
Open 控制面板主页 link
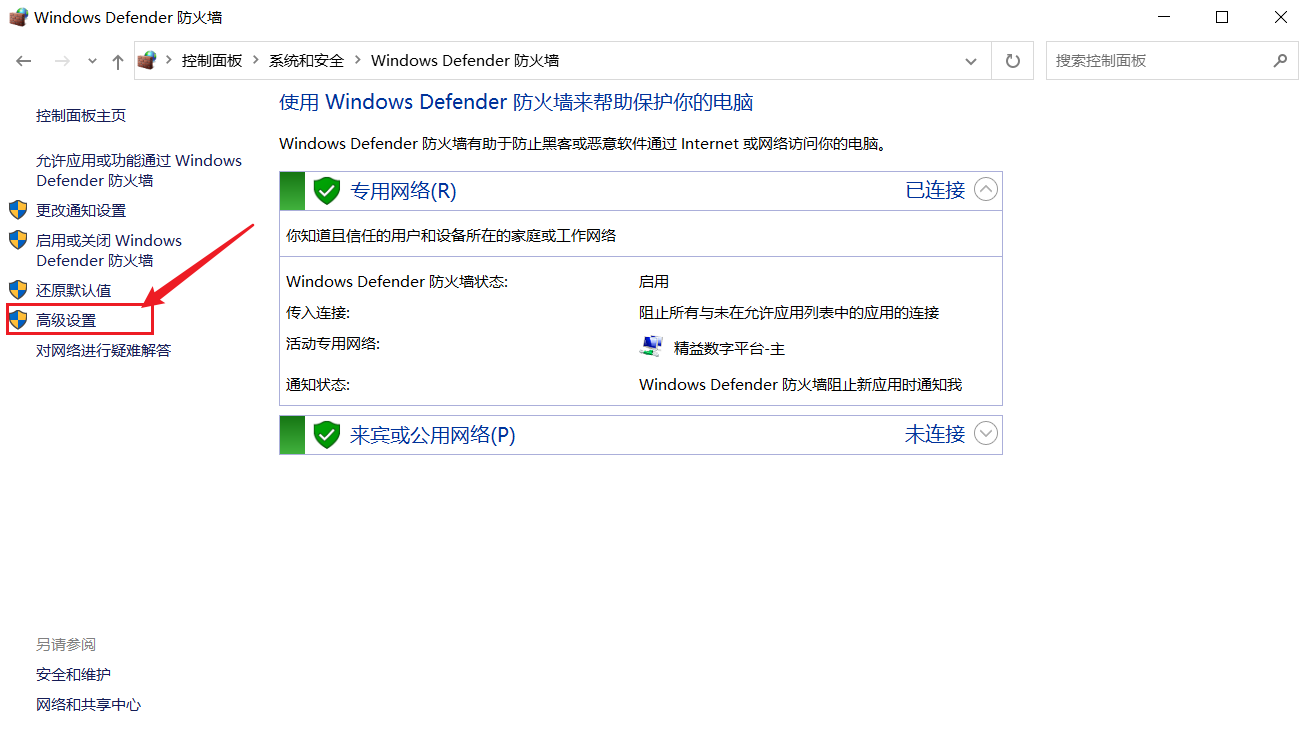81,116
